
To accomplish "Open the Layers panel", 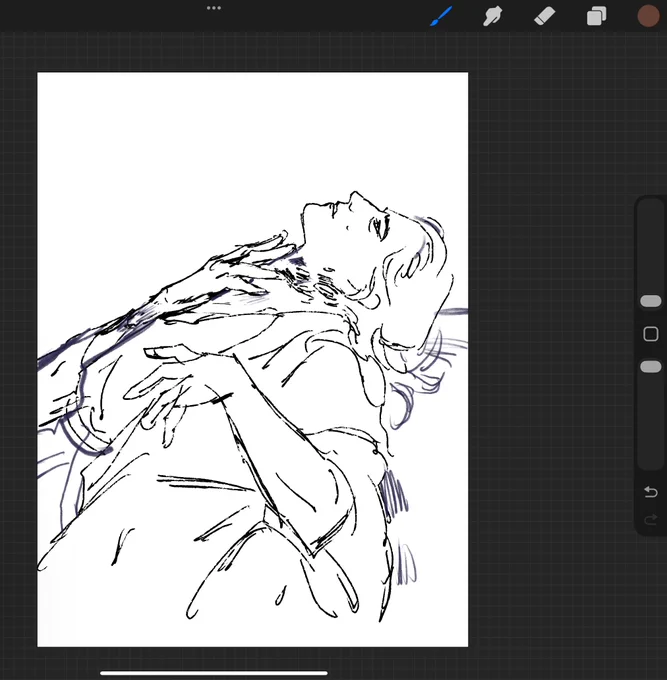I will coord(597,16).
